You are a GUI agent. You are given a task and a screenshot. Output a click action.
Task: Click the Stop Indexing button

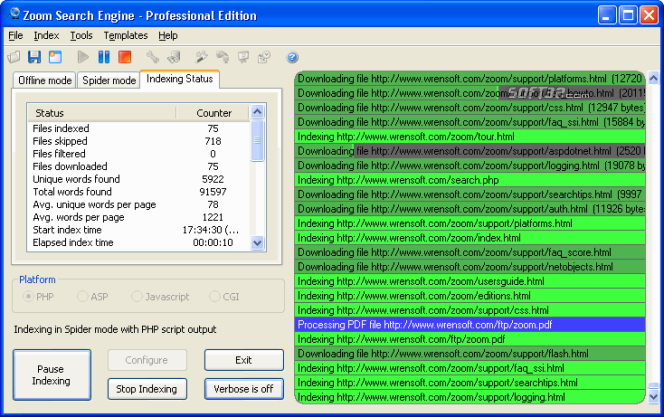[147, 389]
